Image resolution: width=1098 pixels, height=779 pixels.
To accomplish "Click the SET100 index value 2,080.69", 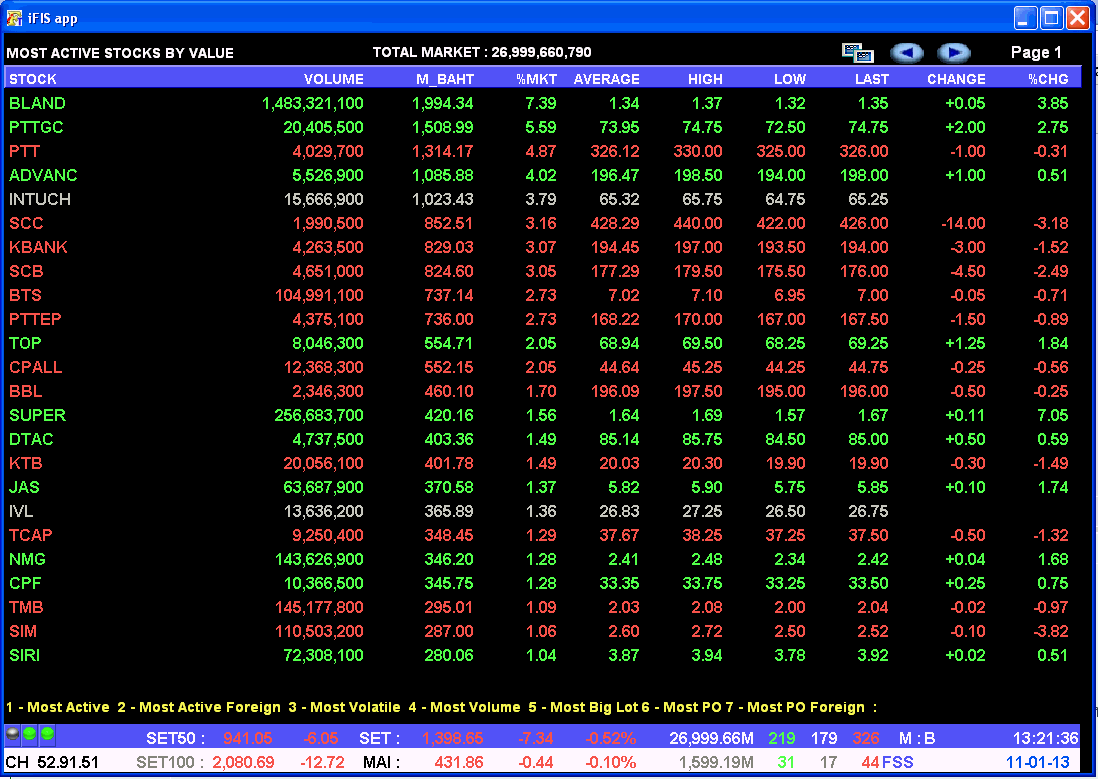I will pos(243,762).
